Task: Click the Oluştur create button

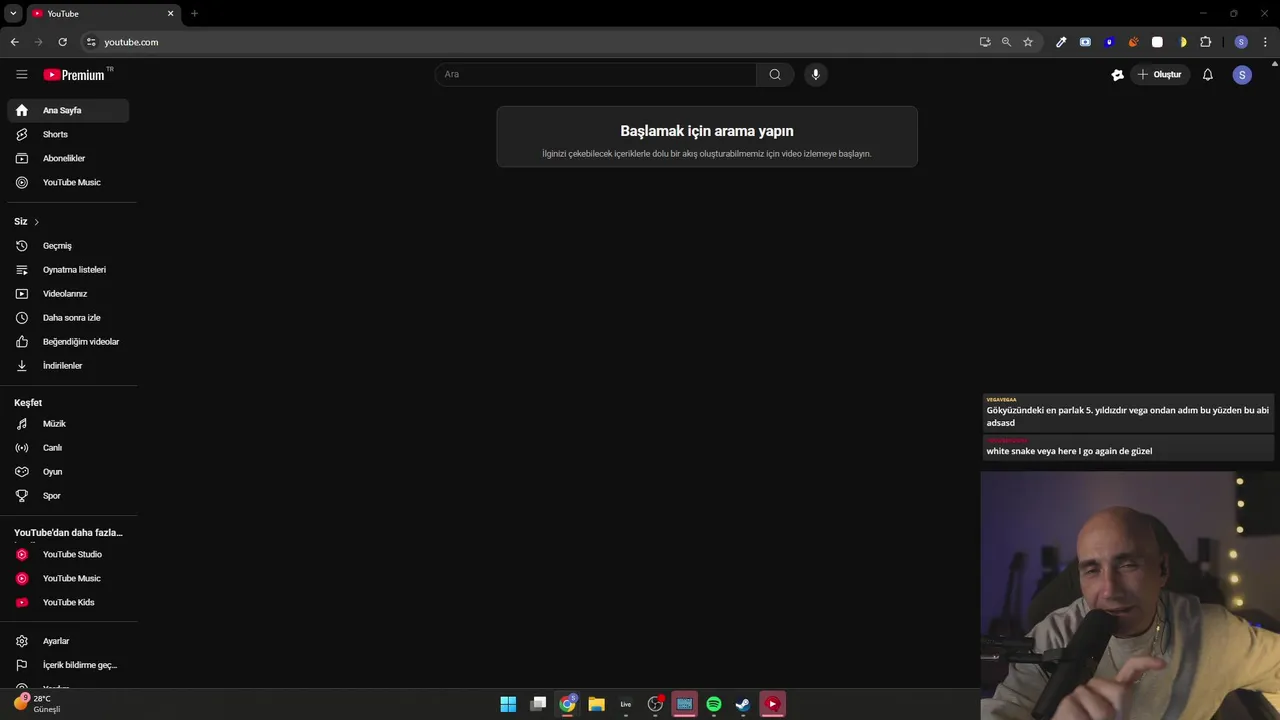Action: (1160, 75)
